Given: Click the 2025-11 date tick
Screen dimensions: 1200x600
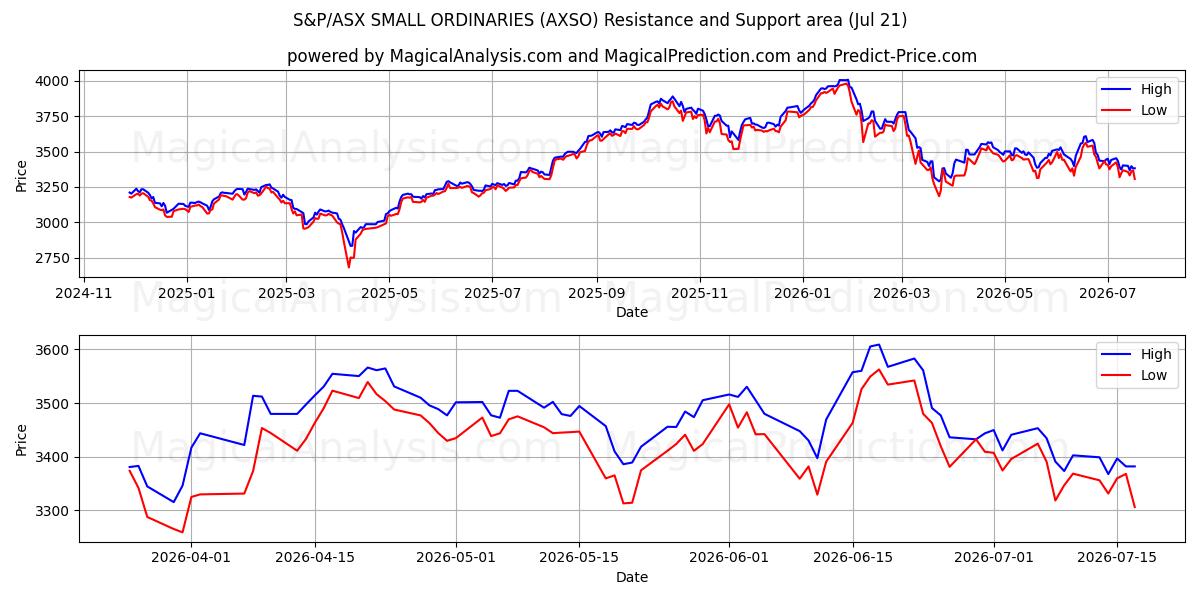Looking at the screenshot, I should tap(700, 295).
